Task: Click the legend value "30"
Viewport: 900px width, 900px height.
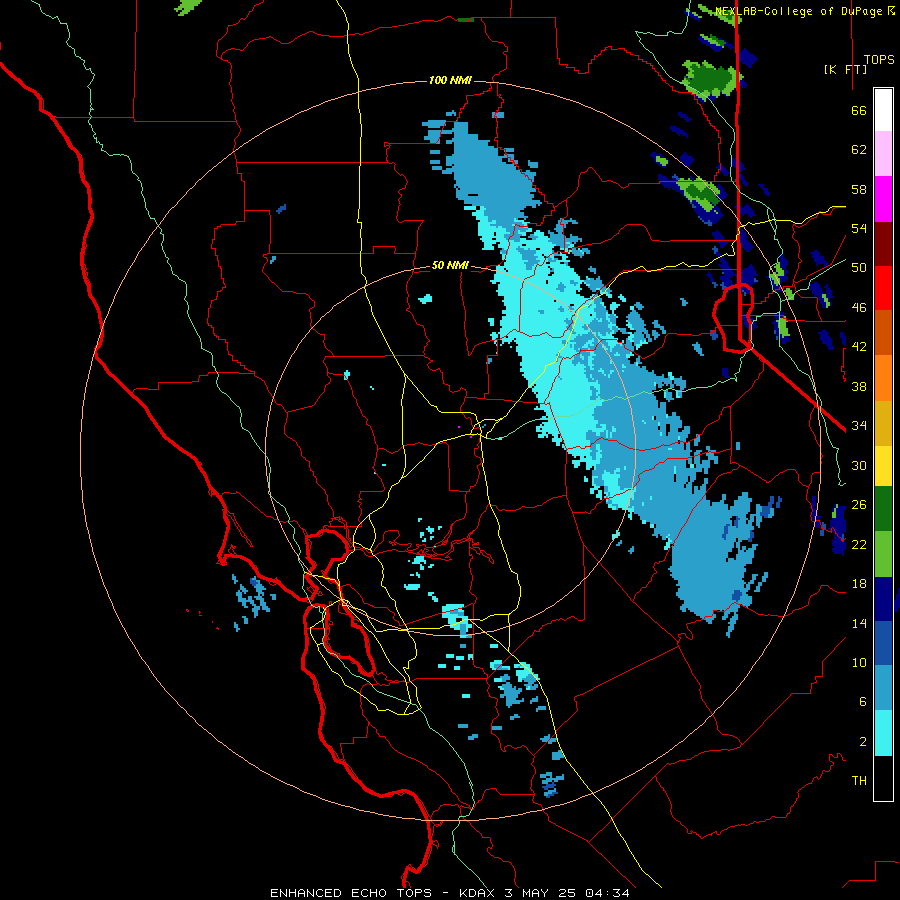Action: [859, 465]
